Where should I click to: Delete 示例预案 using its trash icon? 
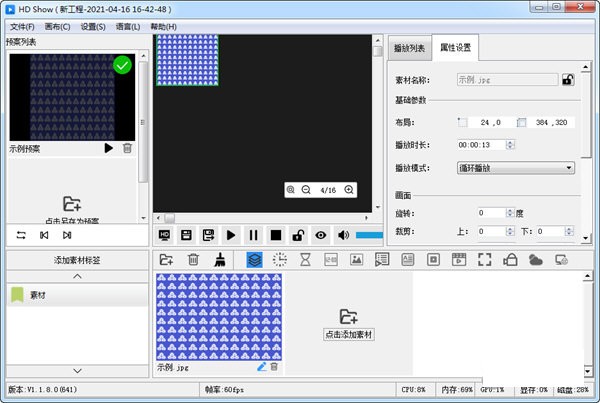[127, 148]
